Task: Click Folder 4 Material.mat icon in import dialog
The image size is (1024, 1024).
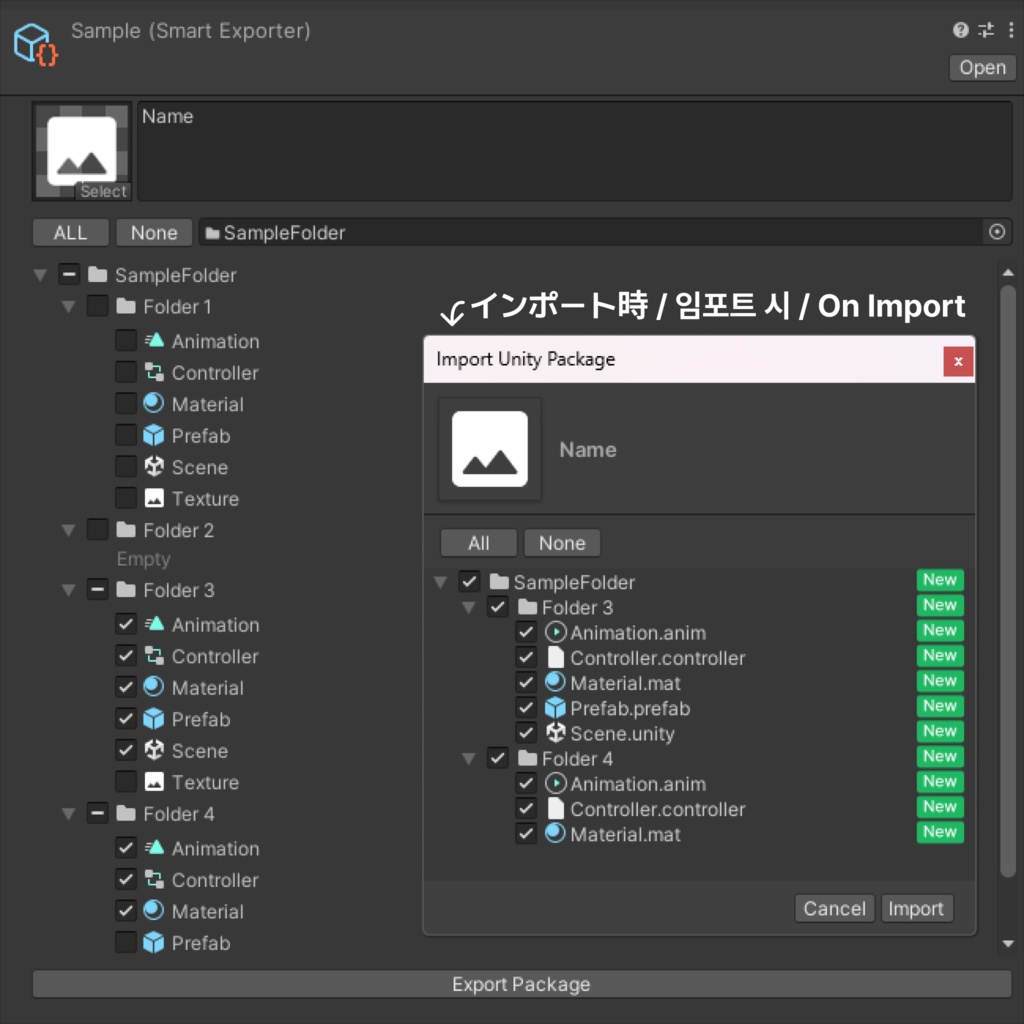Action: click(x=555, y=833)
